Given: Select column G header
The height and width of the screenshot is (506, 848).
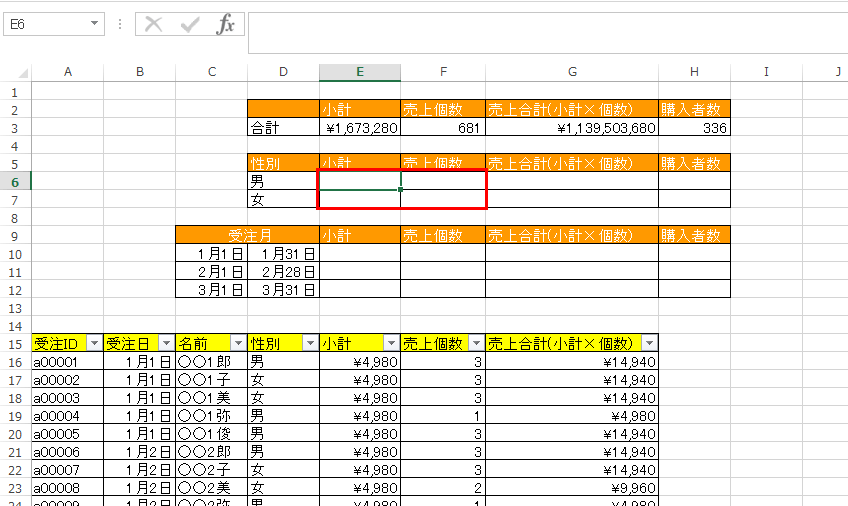Looking at the screenshot, I should tap(572, 72).
